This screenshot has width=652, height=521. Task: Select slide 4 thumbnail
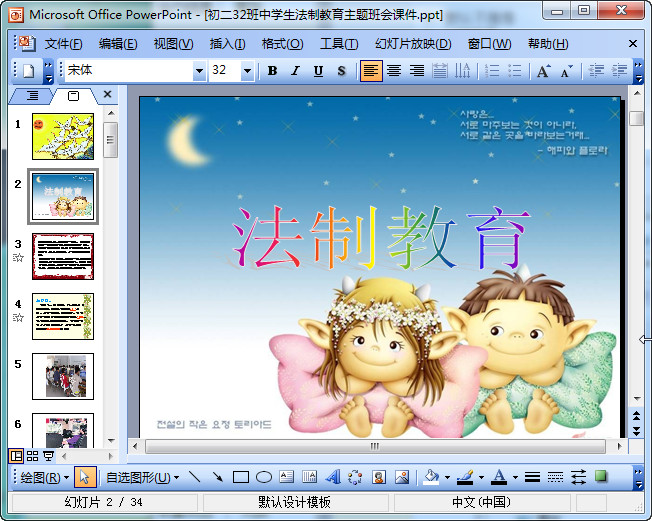tap(63, 316)
